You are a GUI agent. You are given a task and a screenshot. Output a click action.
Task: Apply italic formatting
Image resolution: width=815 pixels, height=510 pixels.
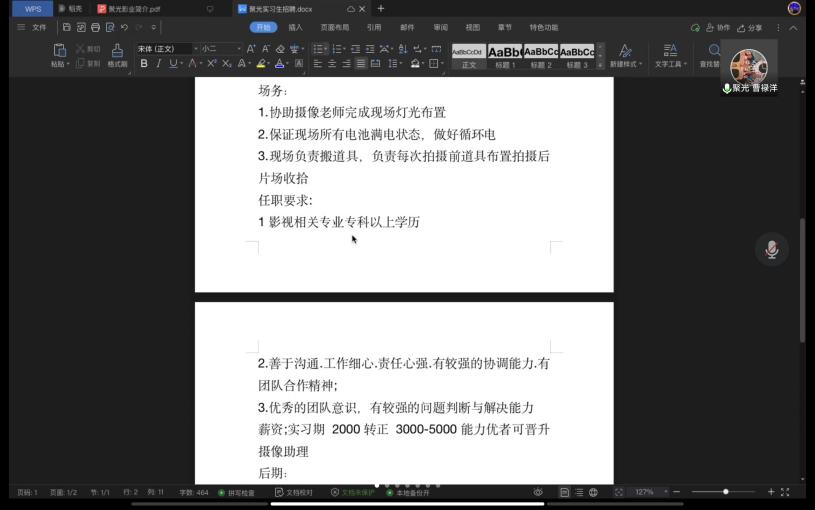click(x=158, y=64)
